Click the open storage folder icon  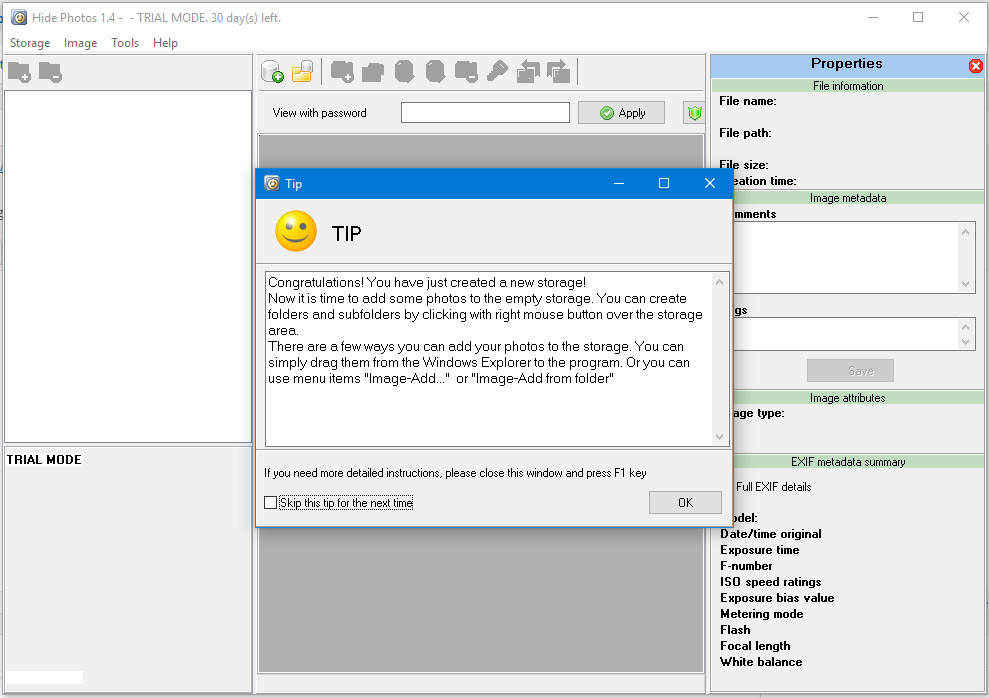tap(302, 72)
